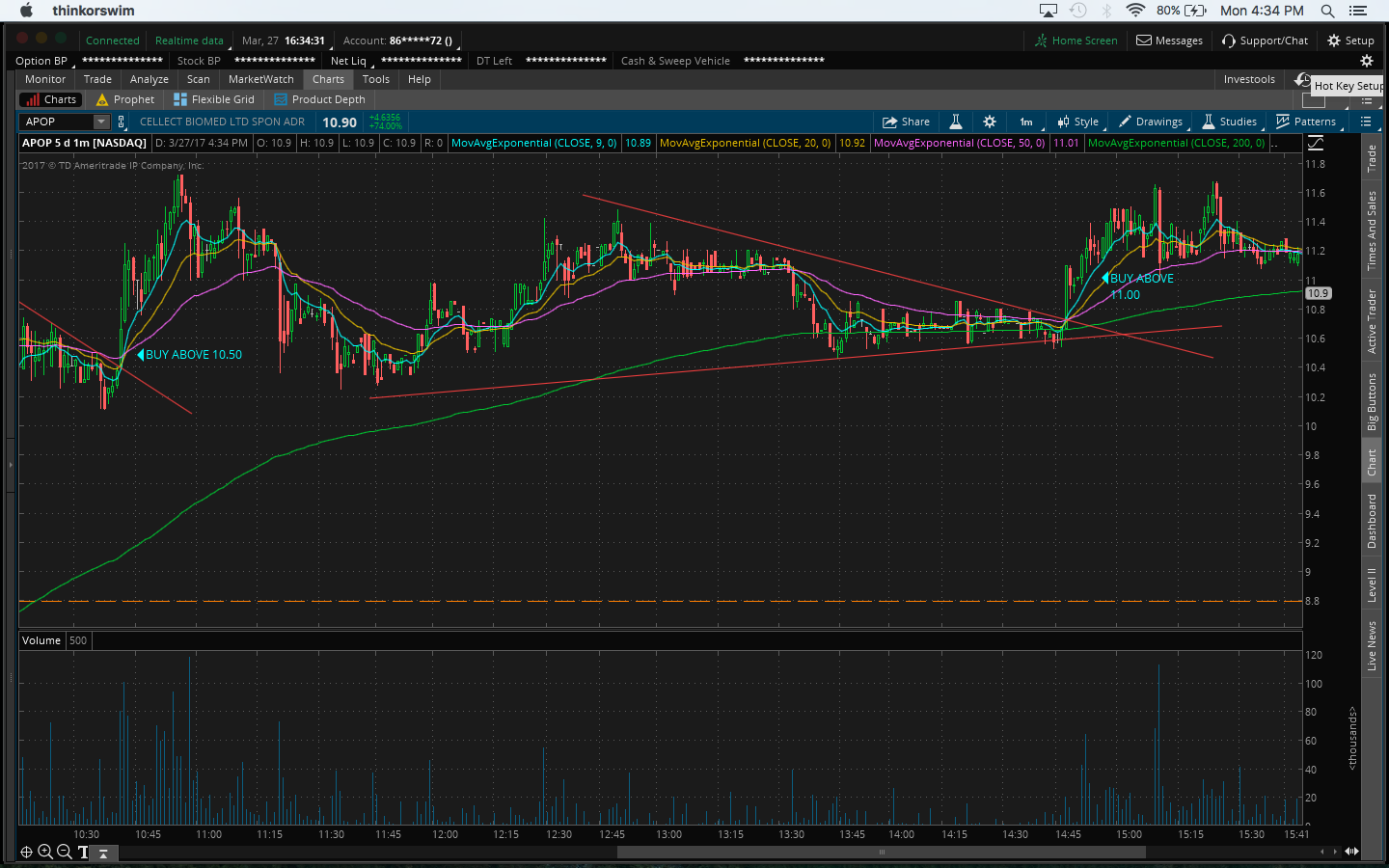The height and width of the screenshot is (868, 1389).
Task: Click the chart settings gear icon
Action: tap(989, 122)
